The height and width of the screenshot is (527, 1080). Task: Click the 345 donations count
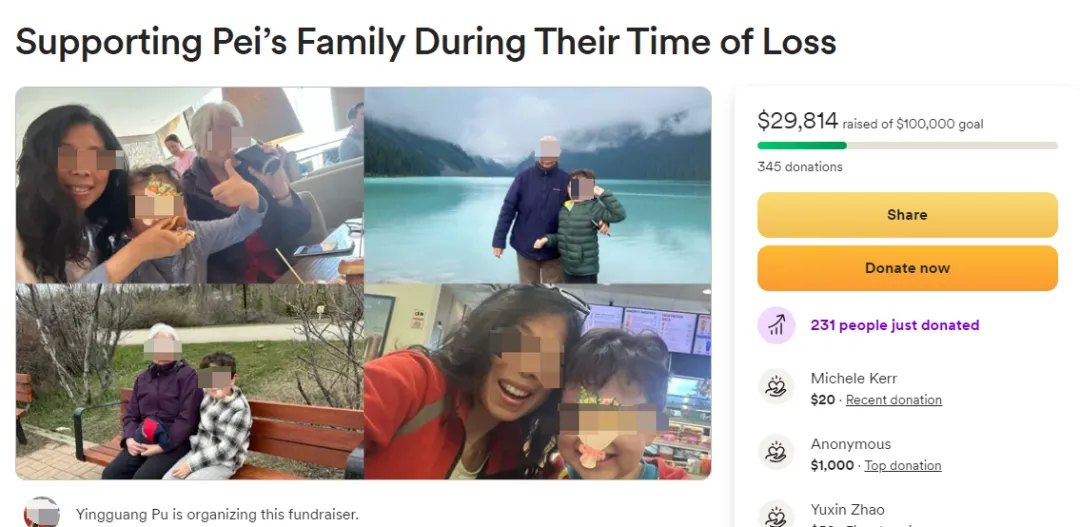point(800,167)
